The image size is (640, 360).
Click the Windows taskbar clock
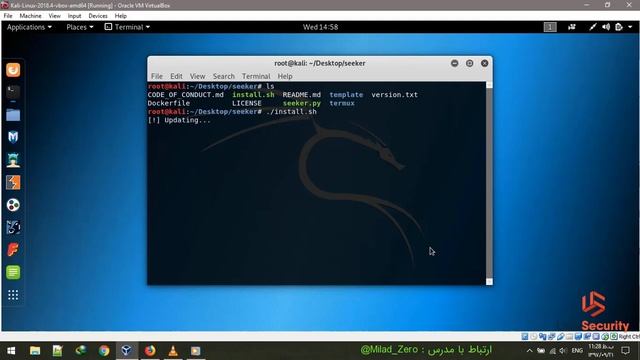(601, 351)
